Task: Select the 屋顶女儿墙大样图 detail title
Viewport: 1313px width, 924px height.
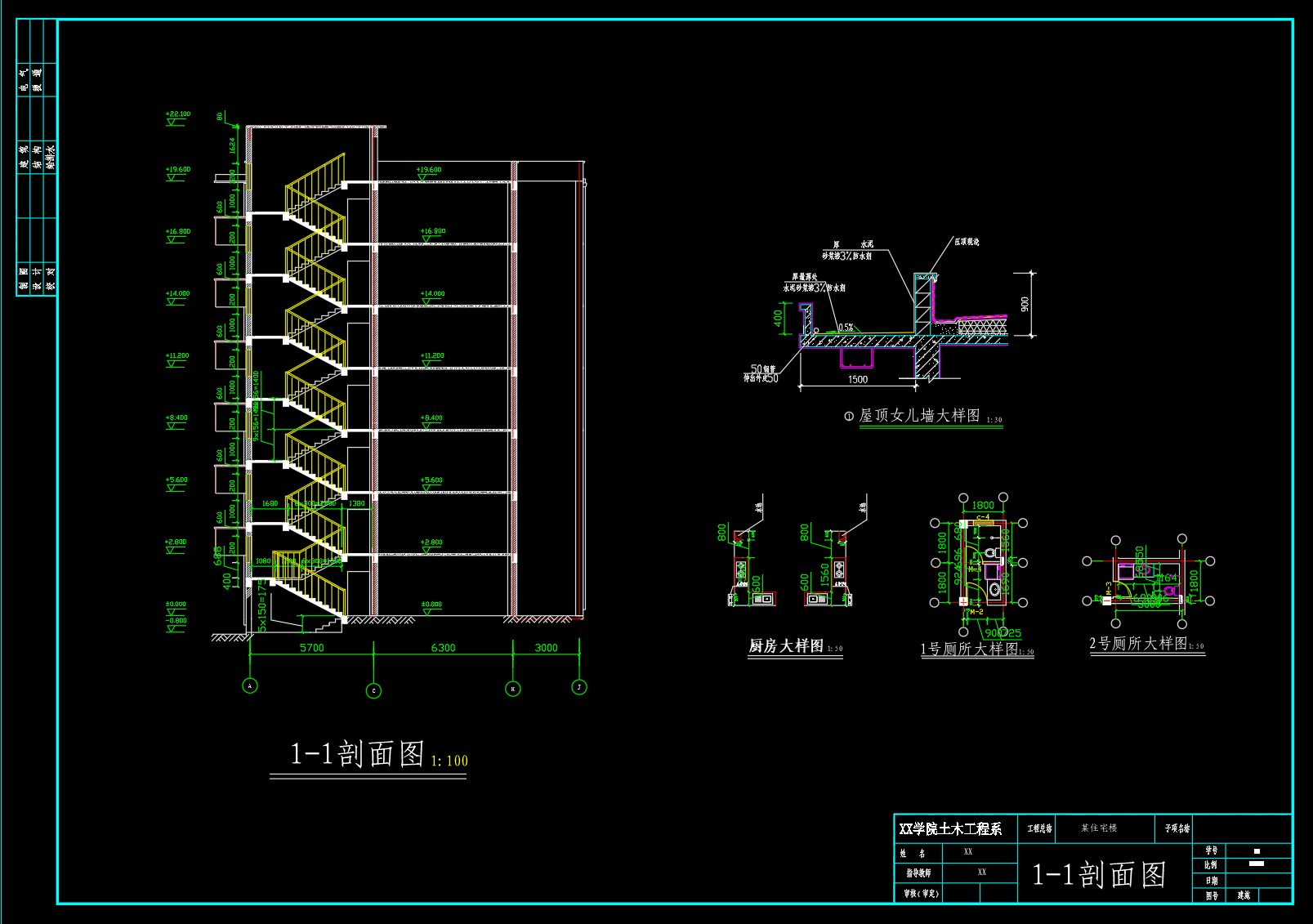Action: [x=919, y=416]
